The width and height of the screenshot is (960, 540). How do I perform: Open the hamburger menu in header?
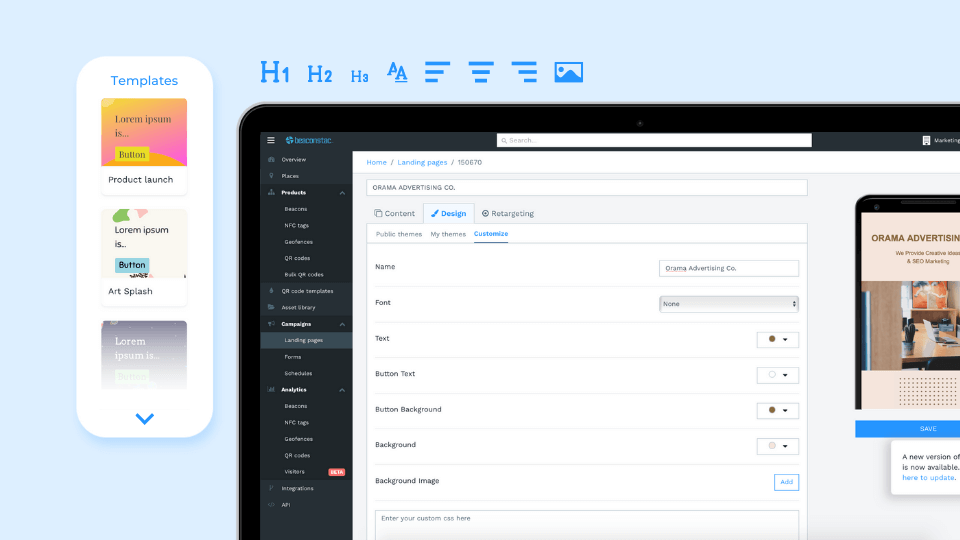point(271,140)
